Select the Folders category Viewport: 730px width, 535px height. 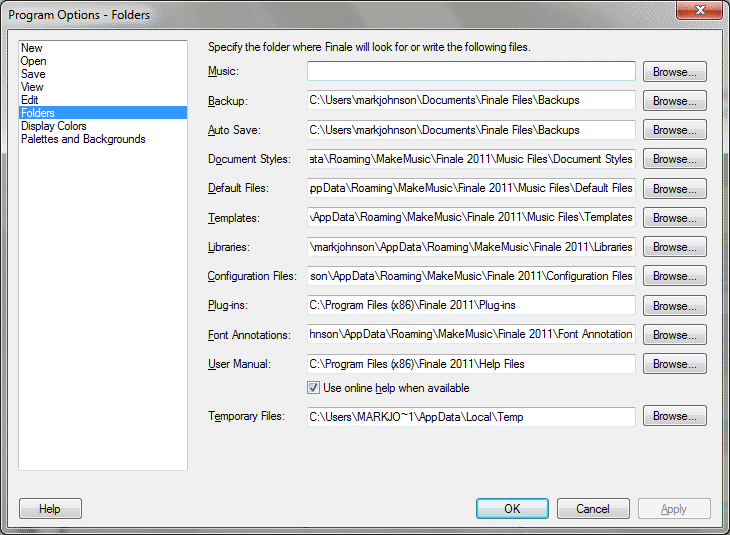click(x=103, y=113)
